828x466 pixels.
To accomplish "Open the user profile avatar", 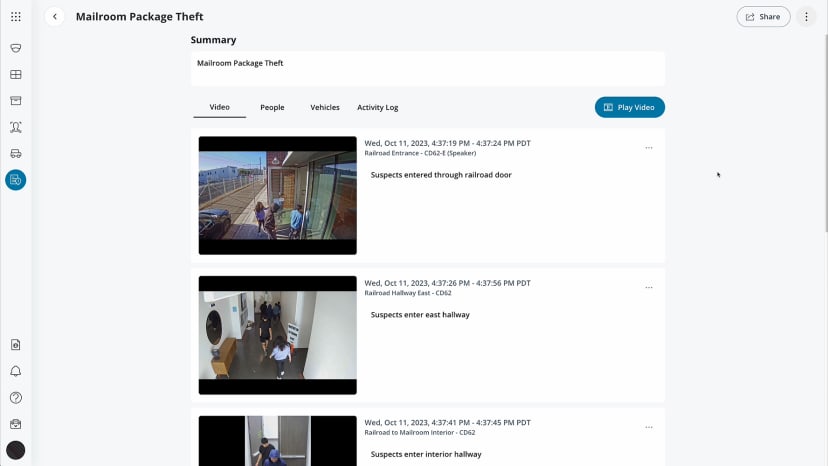I will tap(16, 451).
